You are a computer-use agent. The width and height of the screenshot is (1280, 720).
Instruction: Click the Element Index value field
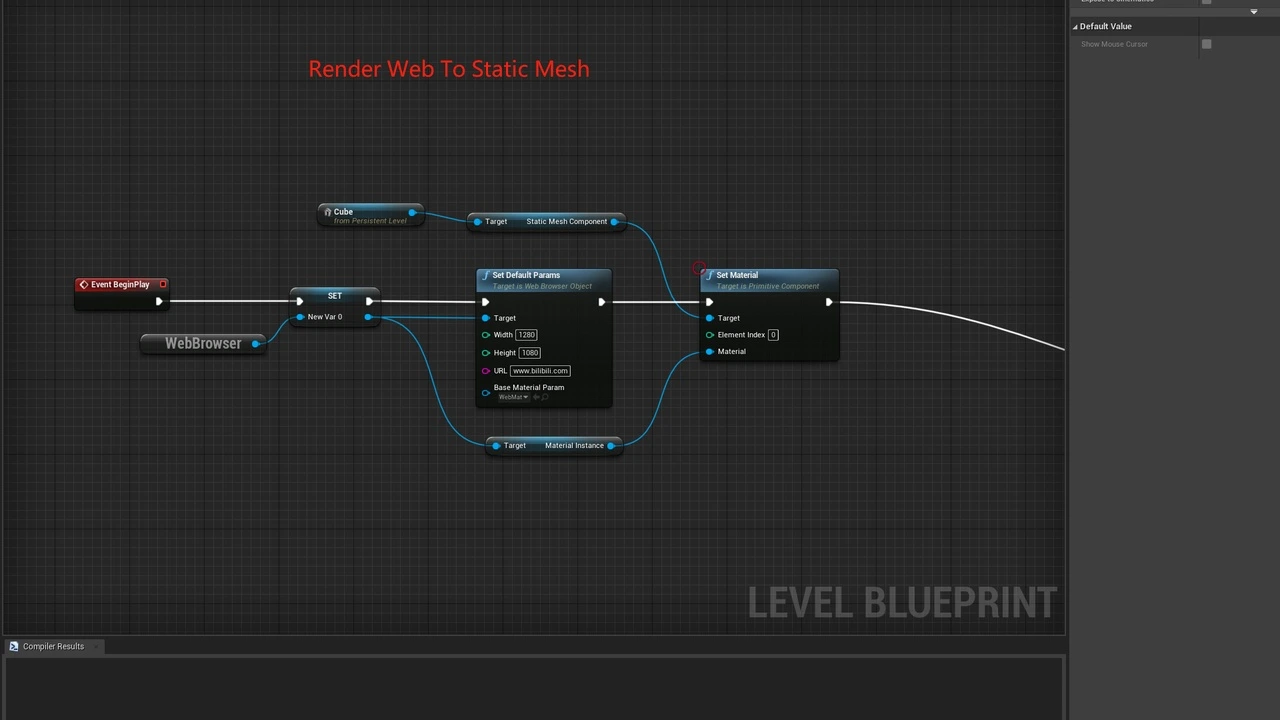pos(773,335)
